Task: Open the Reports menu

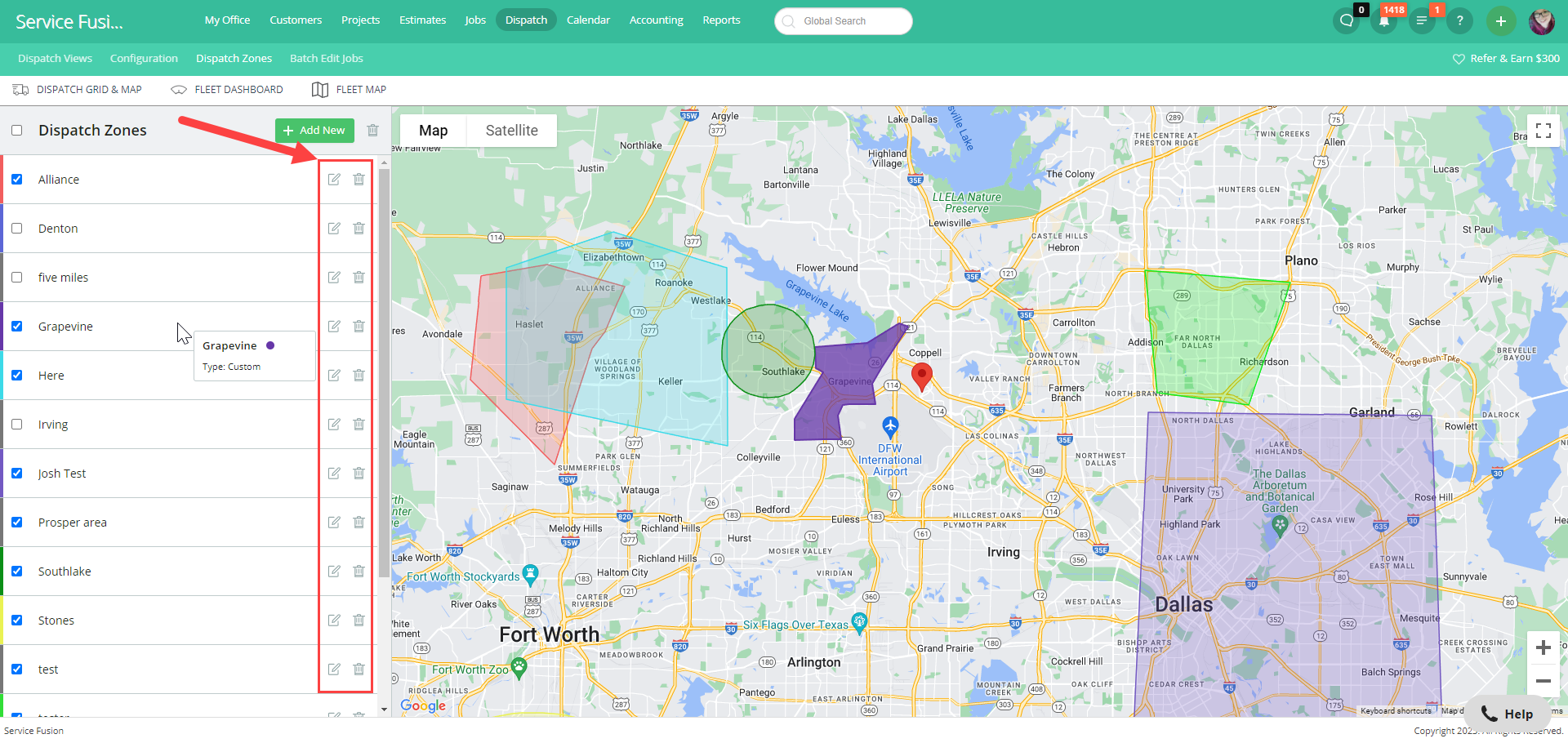Action: [x=721, y=20]
